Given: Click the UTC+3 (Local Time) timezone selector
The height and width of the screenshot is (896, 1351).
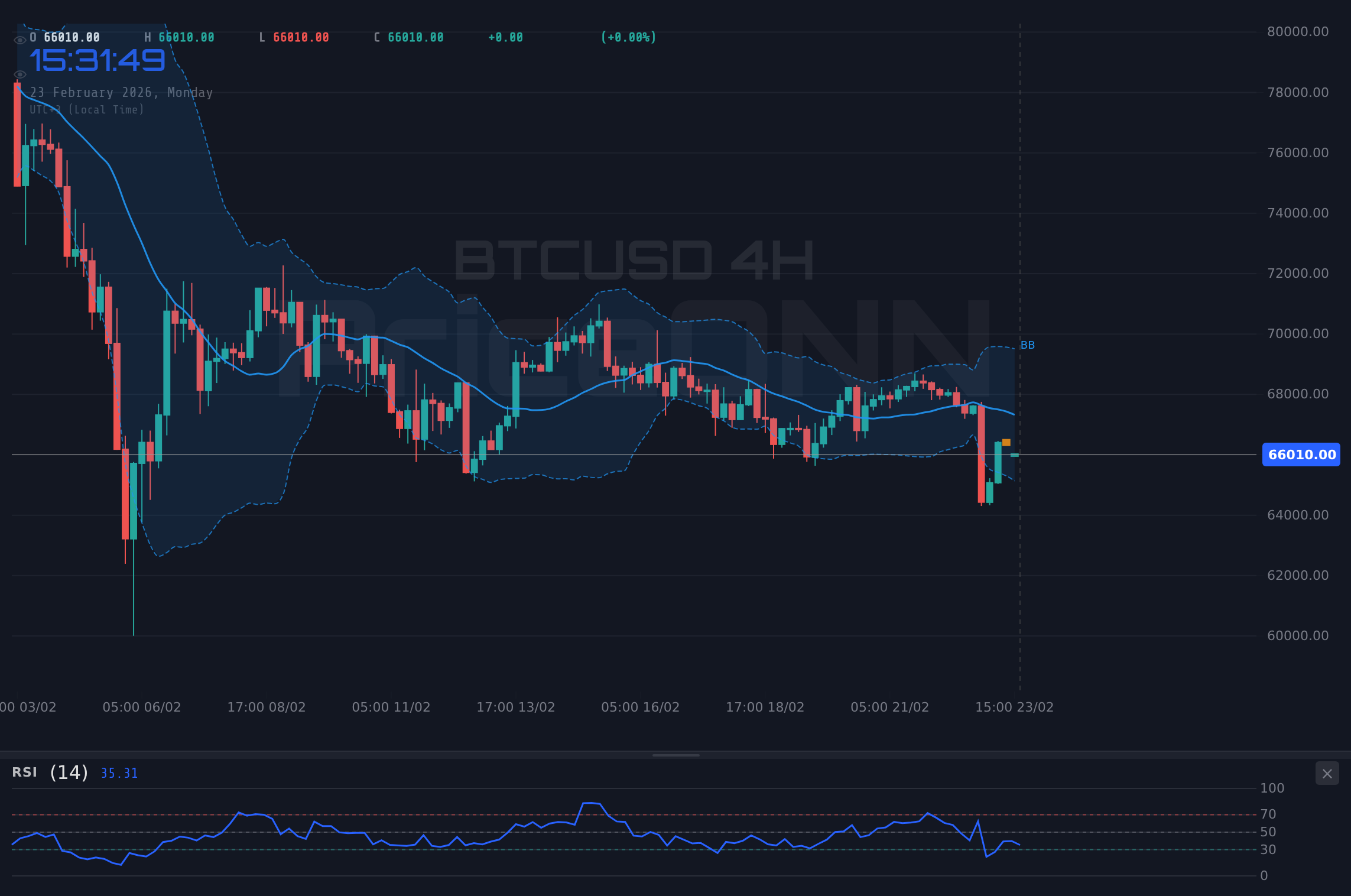Looking at the screenshot, I should [x=86, y=110].
